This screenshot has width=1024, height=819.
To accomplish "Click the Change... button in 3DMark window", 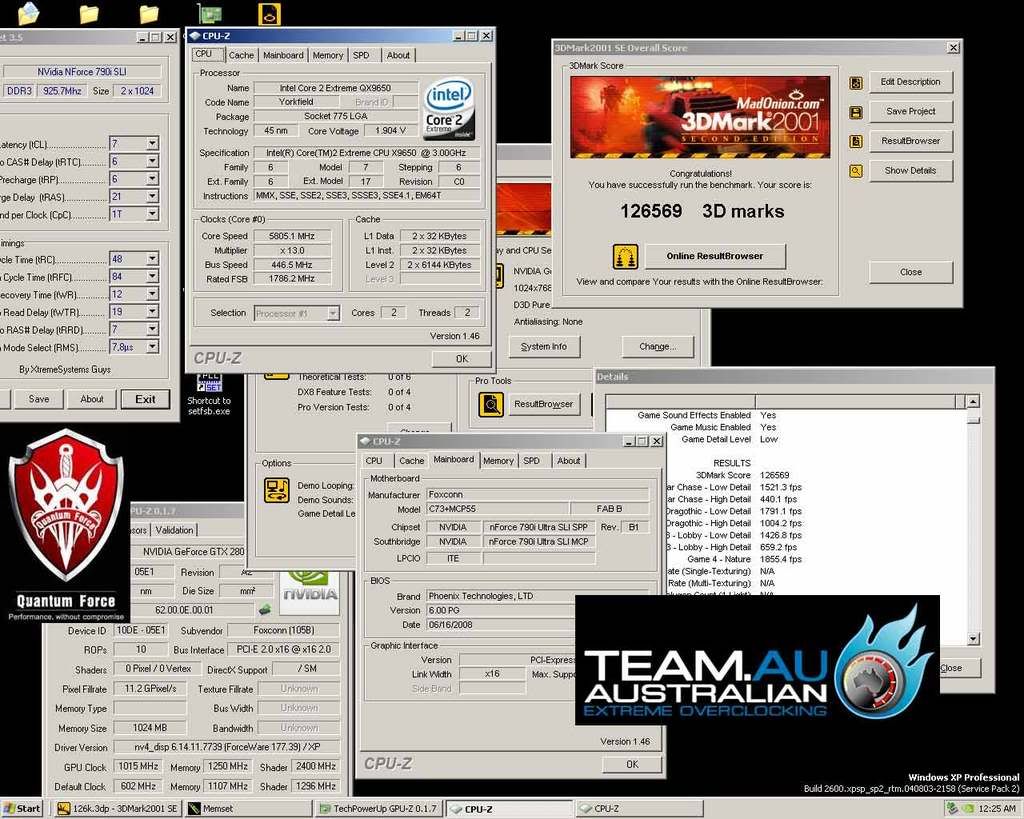I will pyautogui.click(x=658, y=347).
